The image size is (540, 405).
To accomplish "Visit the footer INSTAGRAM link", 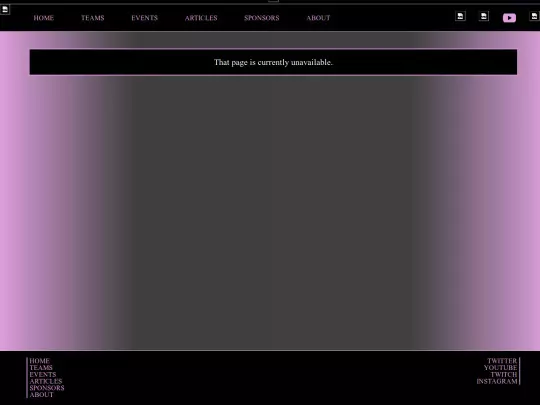I will click(x=497, y=381).
